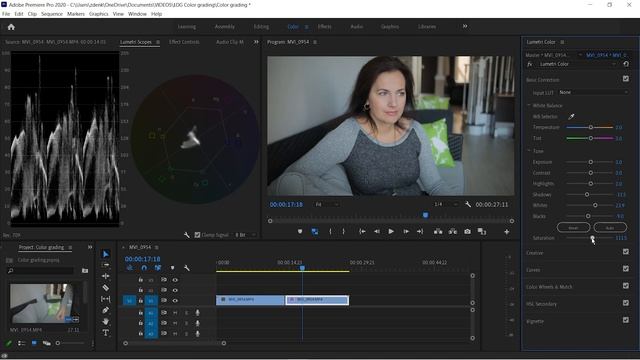Open Program monitor button editor plus
The height and width of the screenshot is (360, 640).
(x=507, y=232)
